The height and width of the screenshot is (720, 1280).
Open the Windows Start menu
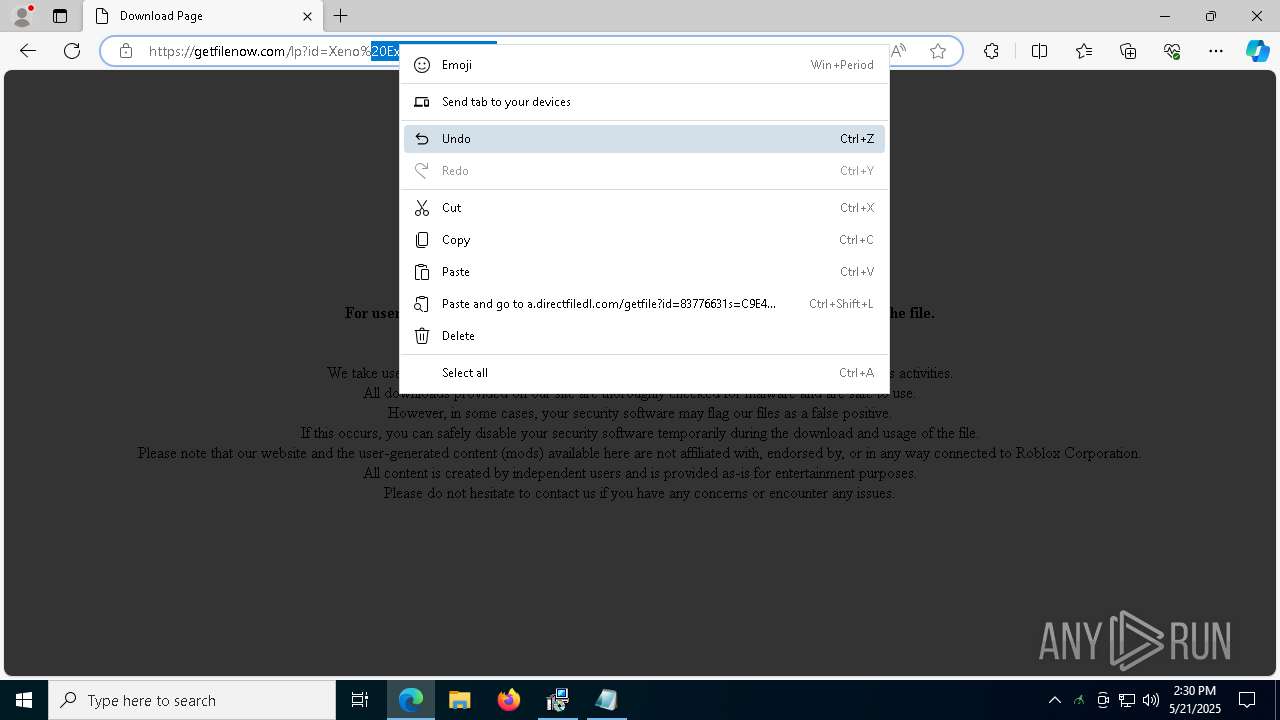[x=24, y=700]
